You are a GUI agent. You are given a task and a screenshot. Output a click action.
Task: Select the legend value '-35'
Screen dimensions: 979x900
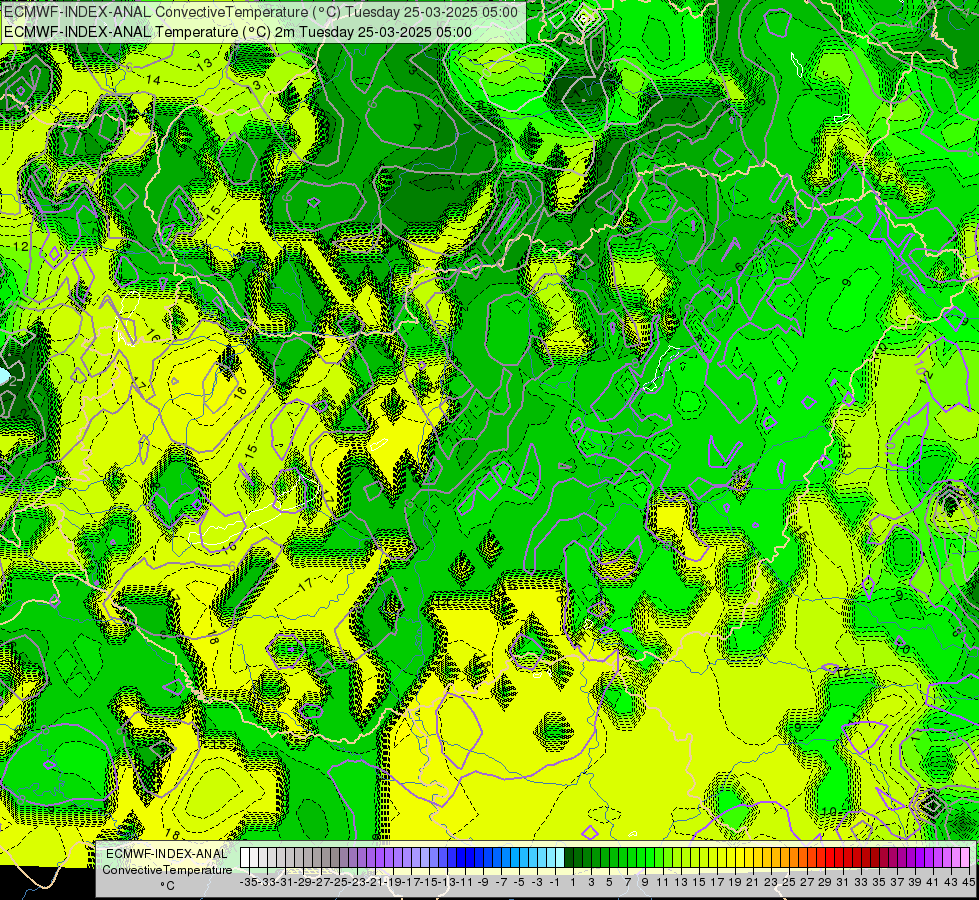coord(249,883)
